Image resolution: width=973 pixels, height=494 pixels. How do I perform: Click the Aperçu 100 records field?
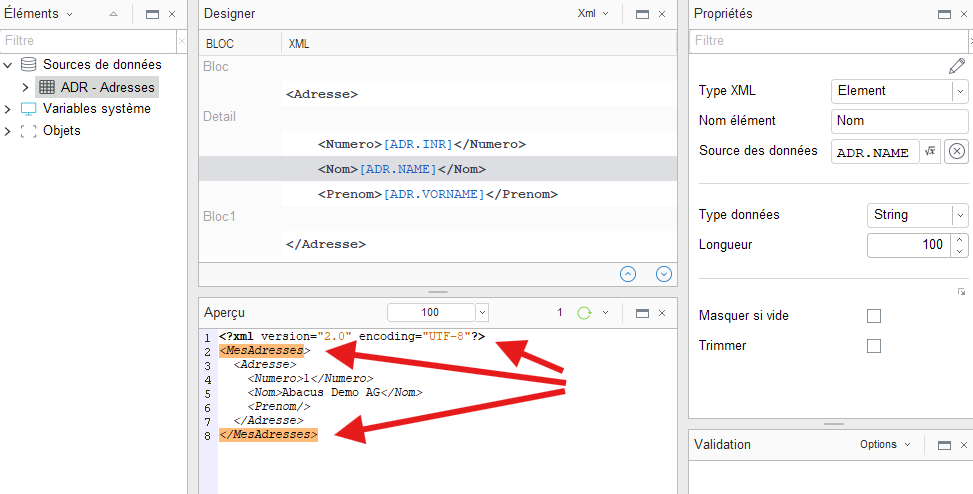pos(431,313)
